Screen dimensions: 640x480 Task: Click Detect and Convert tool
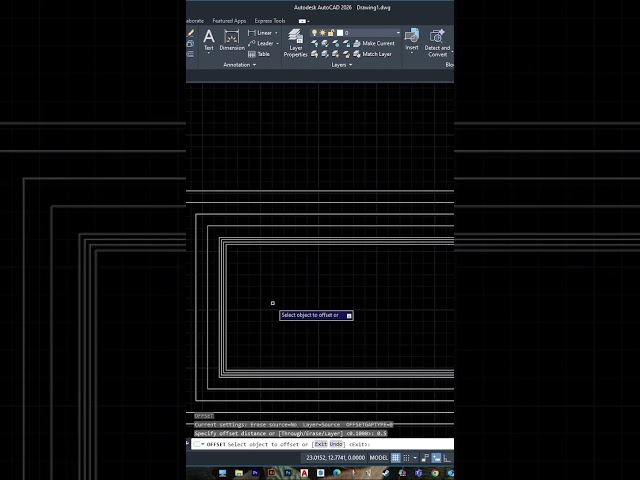point(437,43)
